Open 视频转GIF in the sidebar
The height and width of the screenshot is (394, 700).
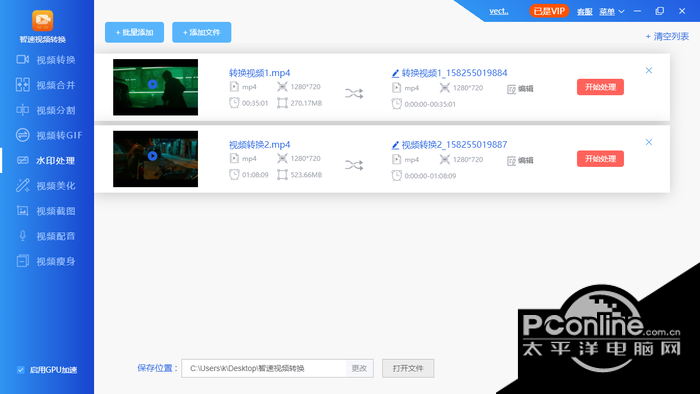[x=49, y=135]
